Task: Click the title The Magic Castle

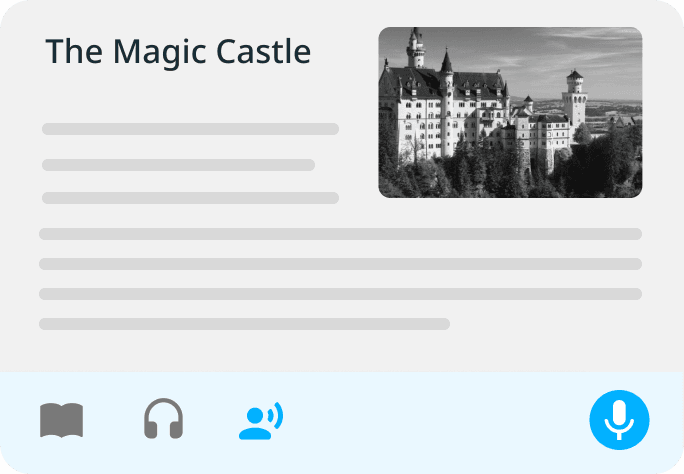Action: click(178, 52)
